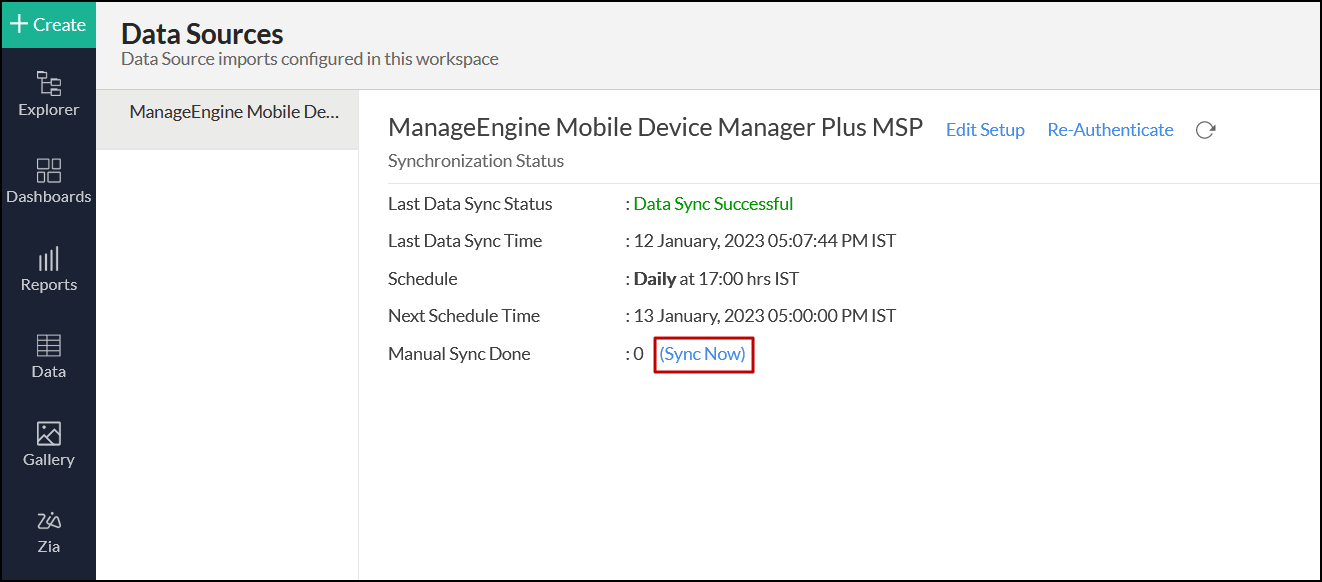Image resolution: width=1322 pixels, height=582 pixels.
Task: Click the Last Data Sync Time value
Action: (x=765, y=241)
